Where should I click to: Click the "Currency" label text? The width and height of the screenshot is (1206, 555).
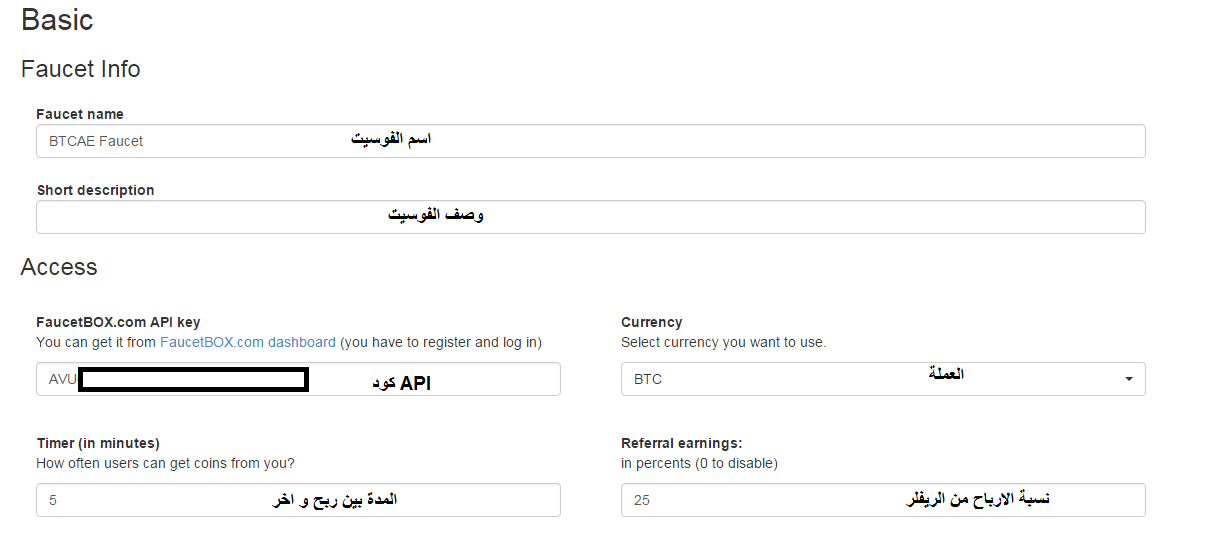click(651, 322)
